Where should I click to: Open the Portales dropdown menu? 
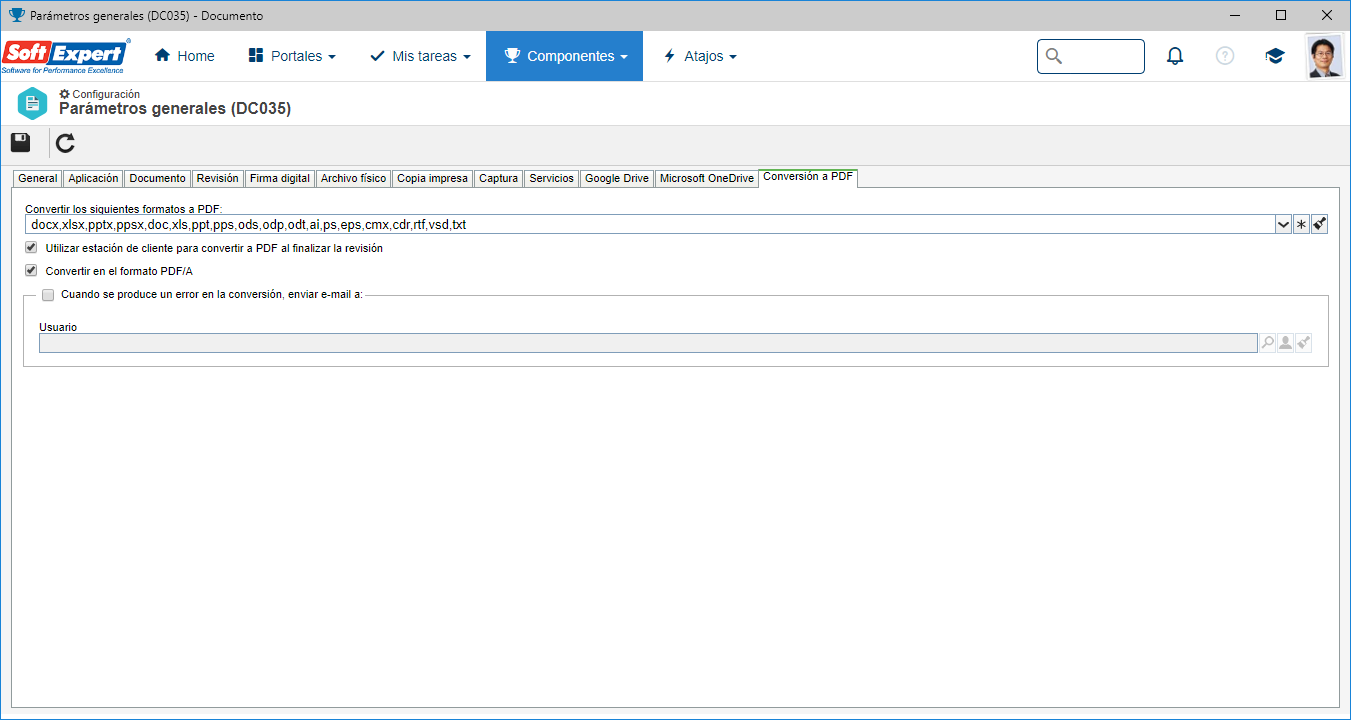[292, 56]
